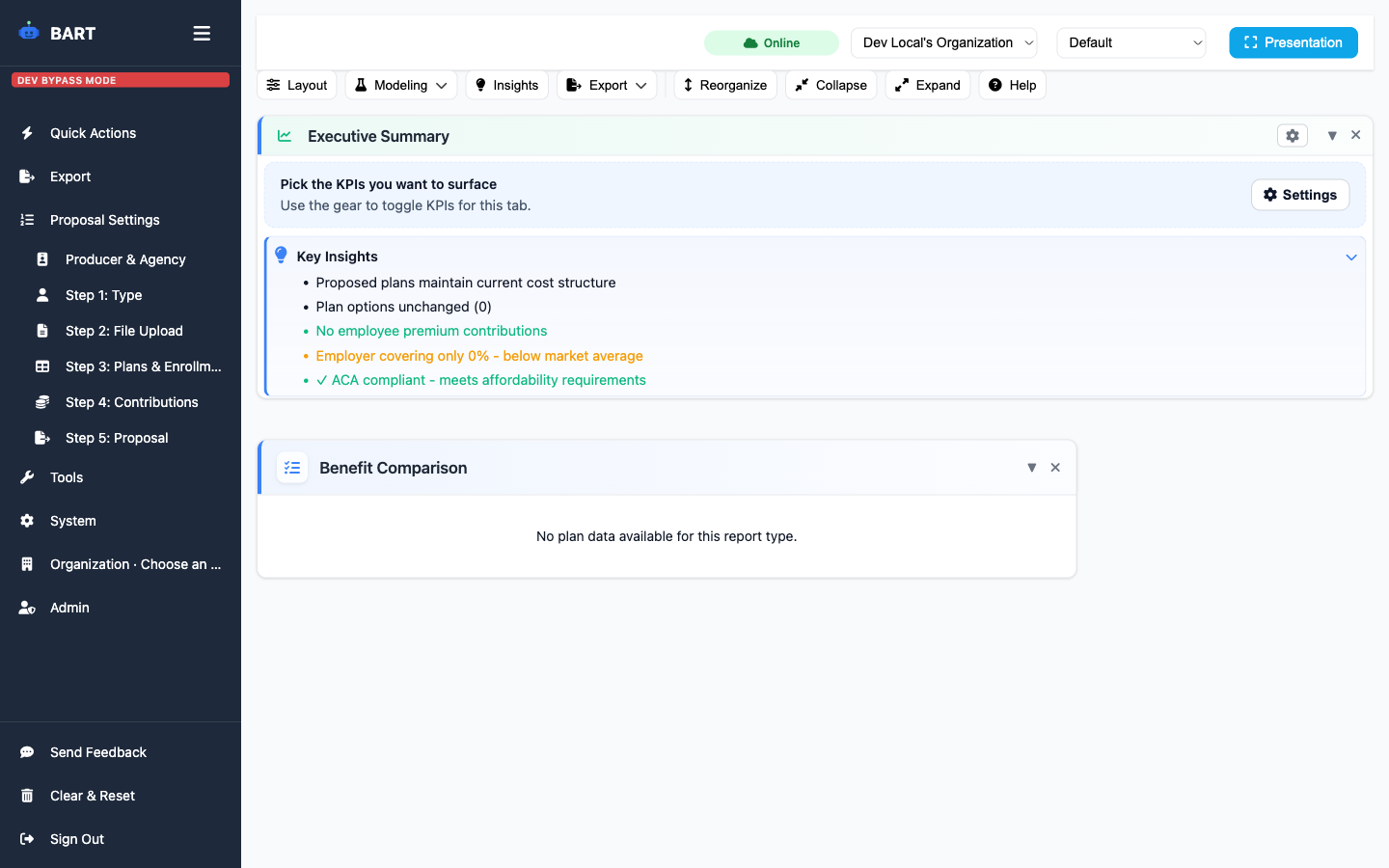This screenshot has width=1389, height=868.
Task: Click the Reorganize arrows toolbar icon
Action: click(x=688, y=85)
